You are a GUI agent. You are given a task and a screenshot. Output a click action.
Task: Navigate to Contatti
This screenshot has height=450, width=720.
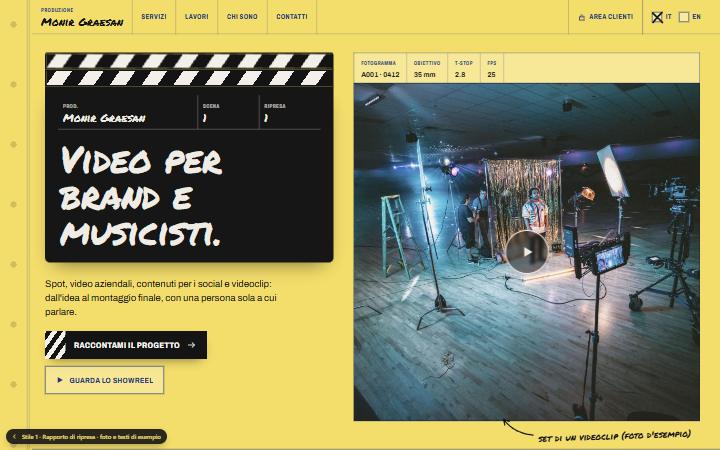tap(292, 17)
